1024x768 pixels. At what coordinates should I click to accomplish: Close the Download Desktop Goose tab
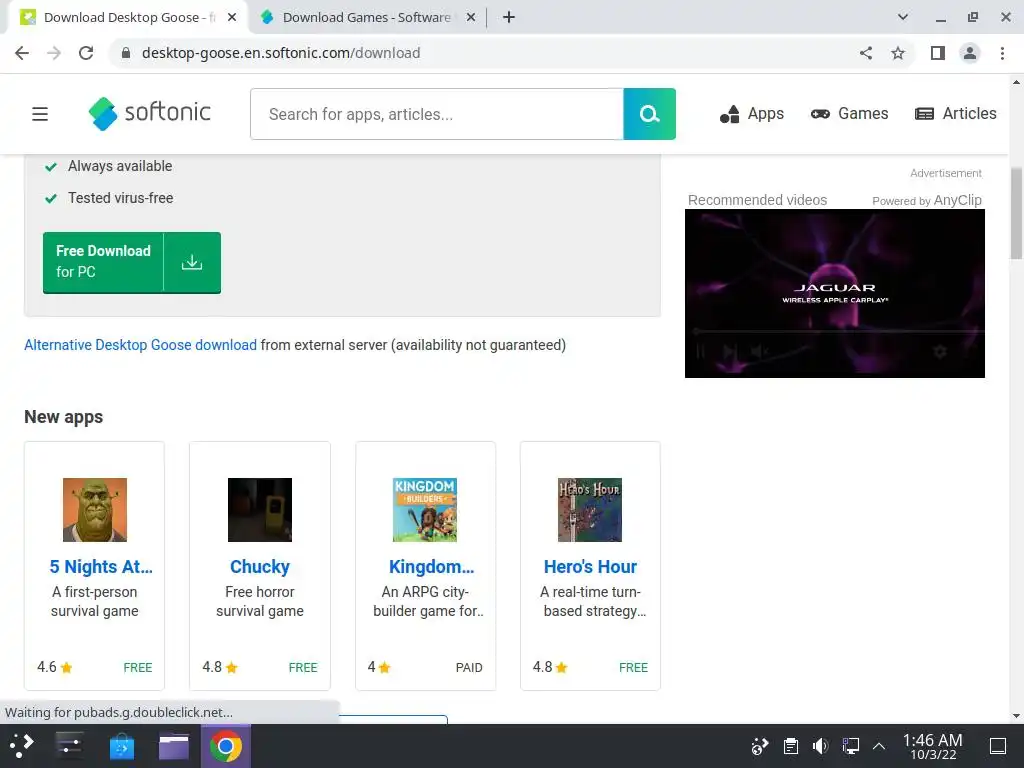(x=232, y=18)
